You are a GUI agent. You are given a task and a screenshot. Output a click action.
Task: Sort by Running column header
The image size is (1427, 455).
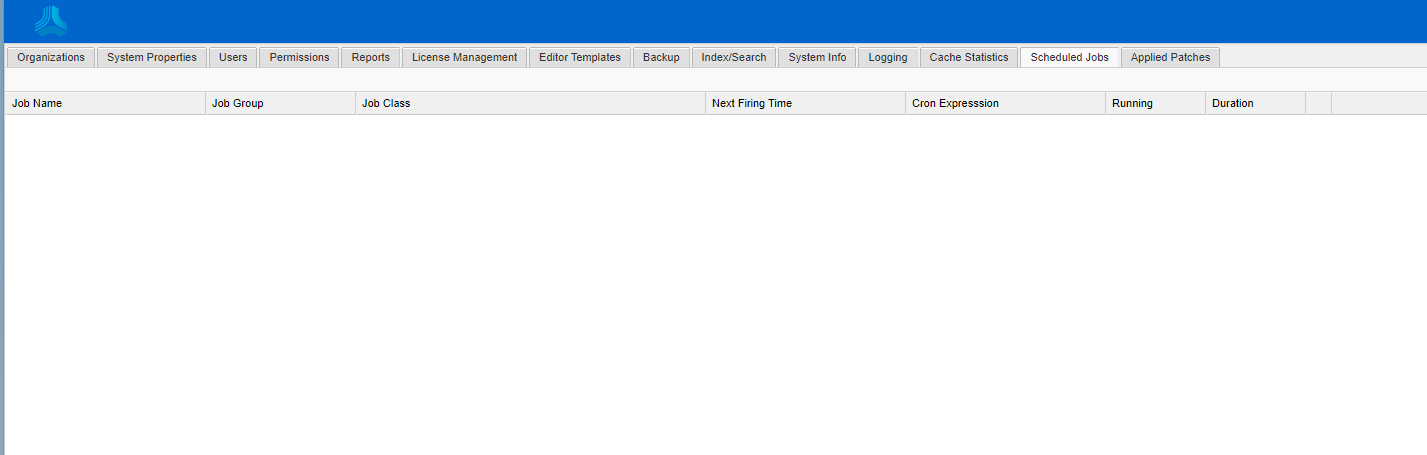click(x=1155, y=103)
